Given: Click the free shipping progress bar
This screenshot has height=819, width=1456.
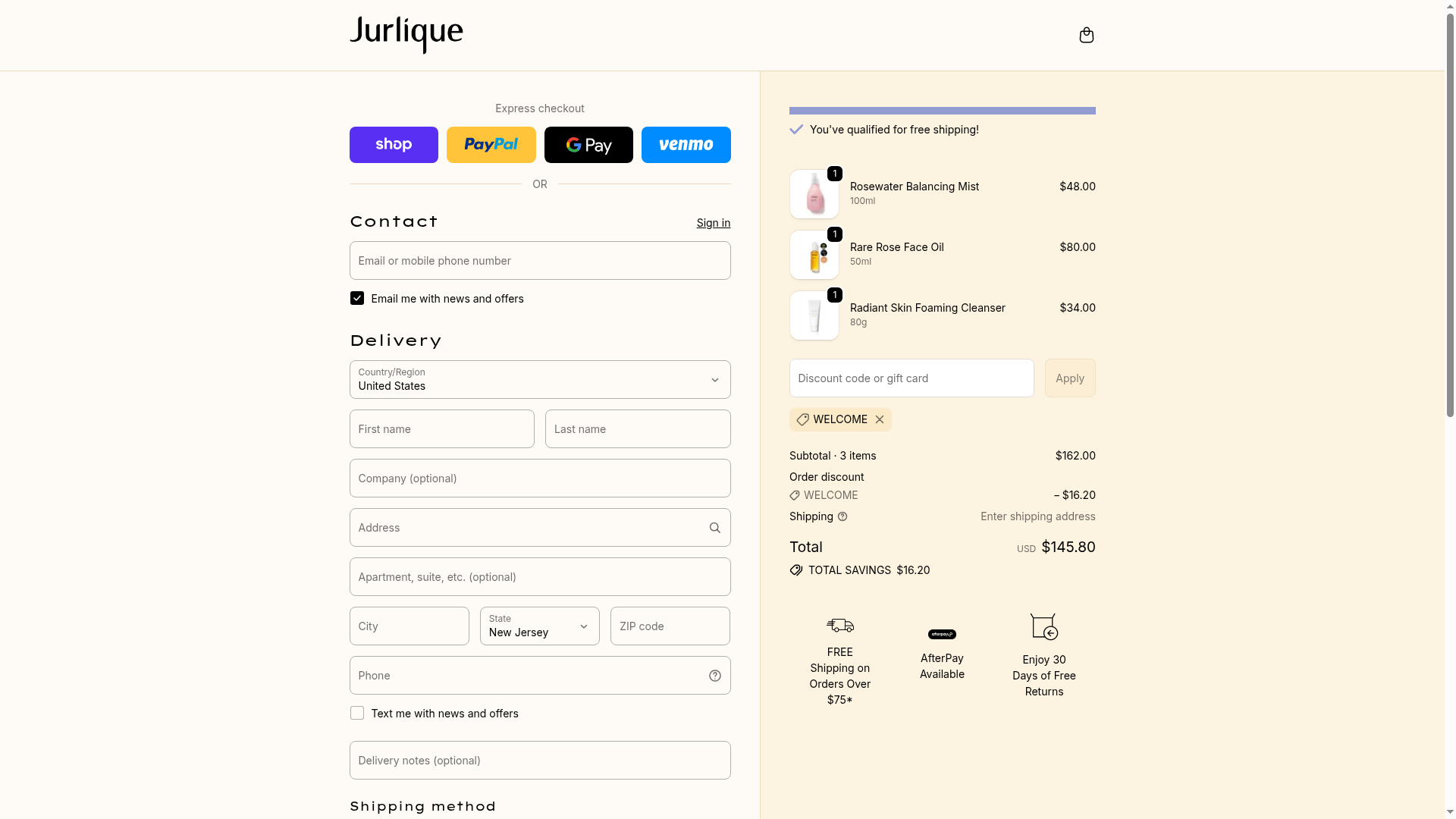Looking at the screenshot, I should pyautogui.click(x=942, y=111).
